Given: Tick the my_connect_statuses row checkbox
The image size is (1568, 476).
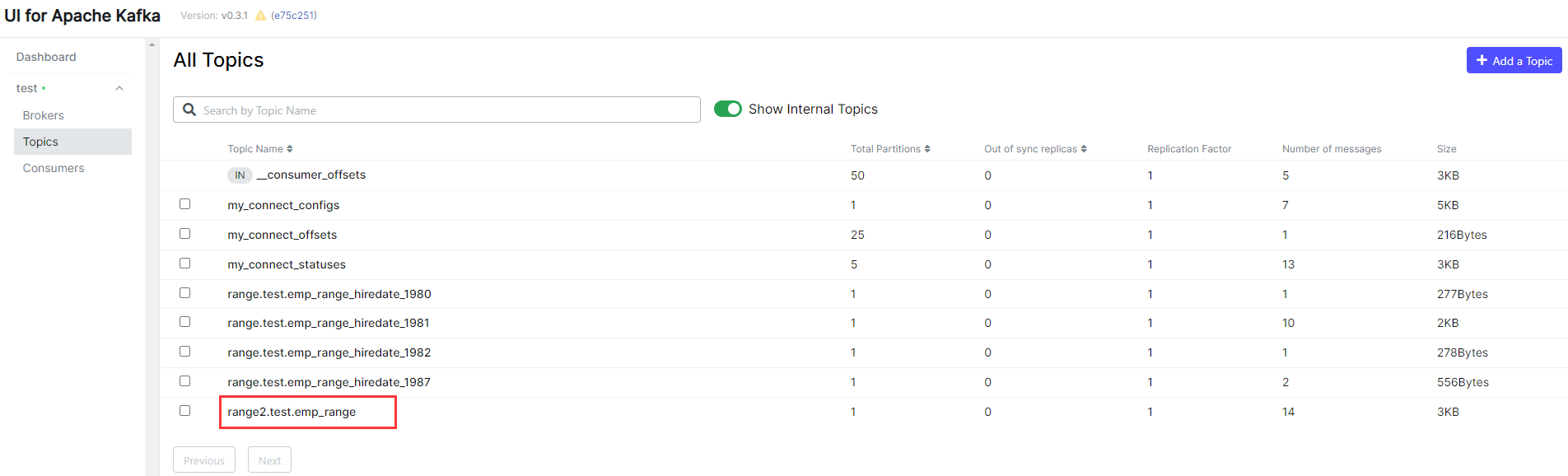Looking at the screenshot, I should click(x=185, y=264).
